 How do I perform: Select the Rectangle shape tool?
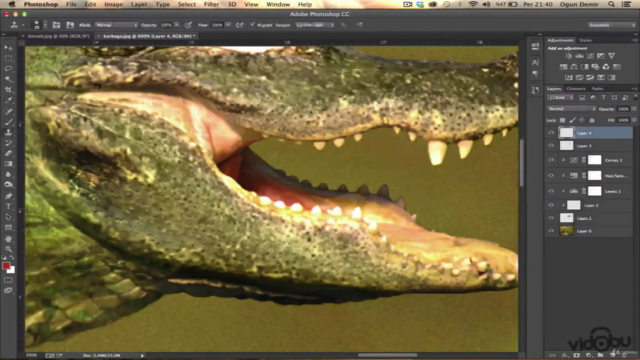pos(8,228)
